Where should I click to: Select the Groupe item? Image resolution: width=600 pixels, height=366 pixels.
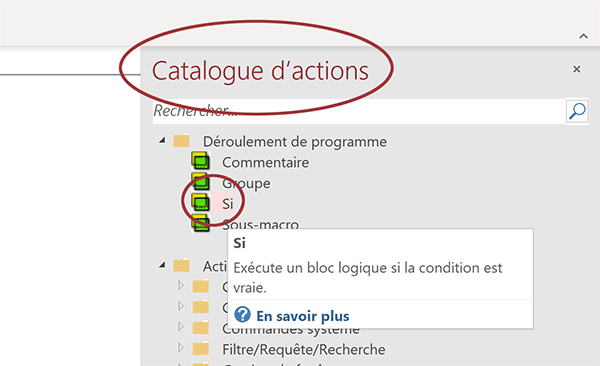(x=246, y=183)
